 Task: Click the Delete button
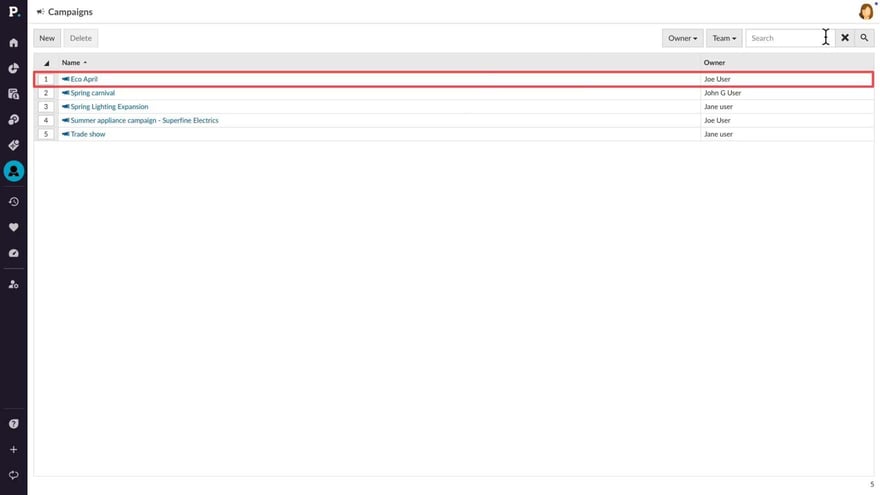[81, 38]
